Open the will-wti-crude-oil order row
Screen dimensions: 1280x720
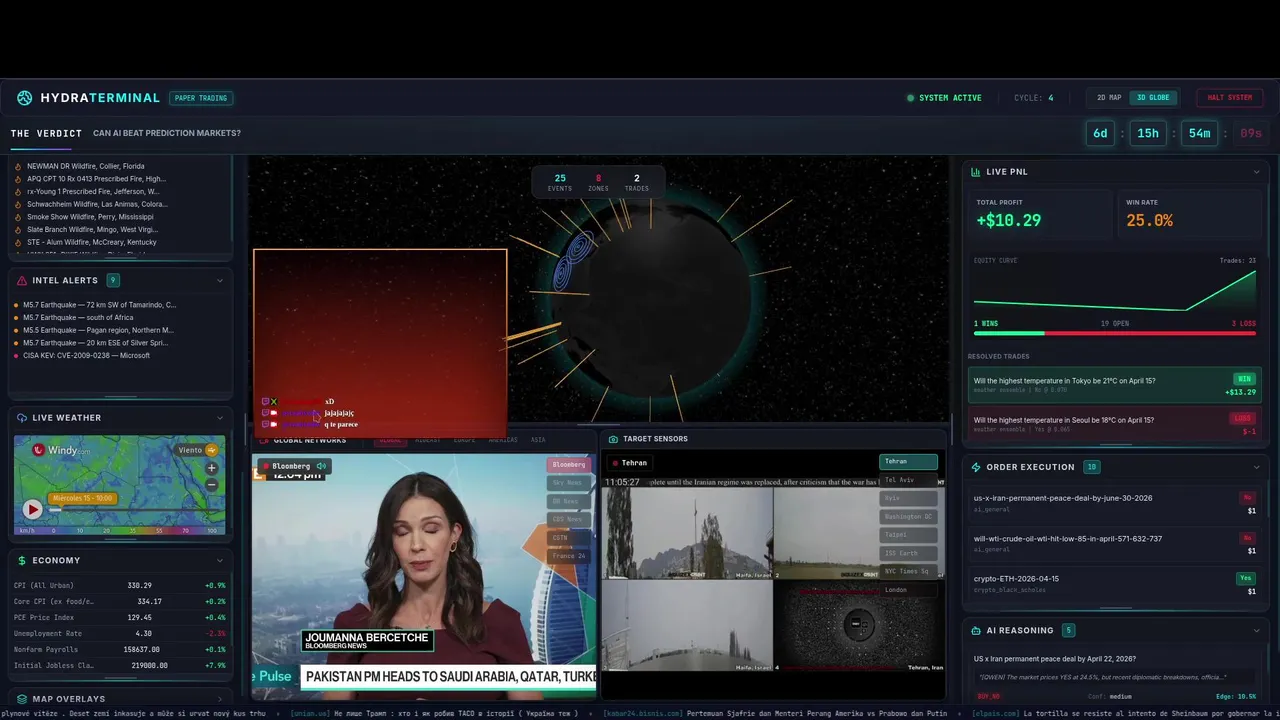(x=1114, y=543)
